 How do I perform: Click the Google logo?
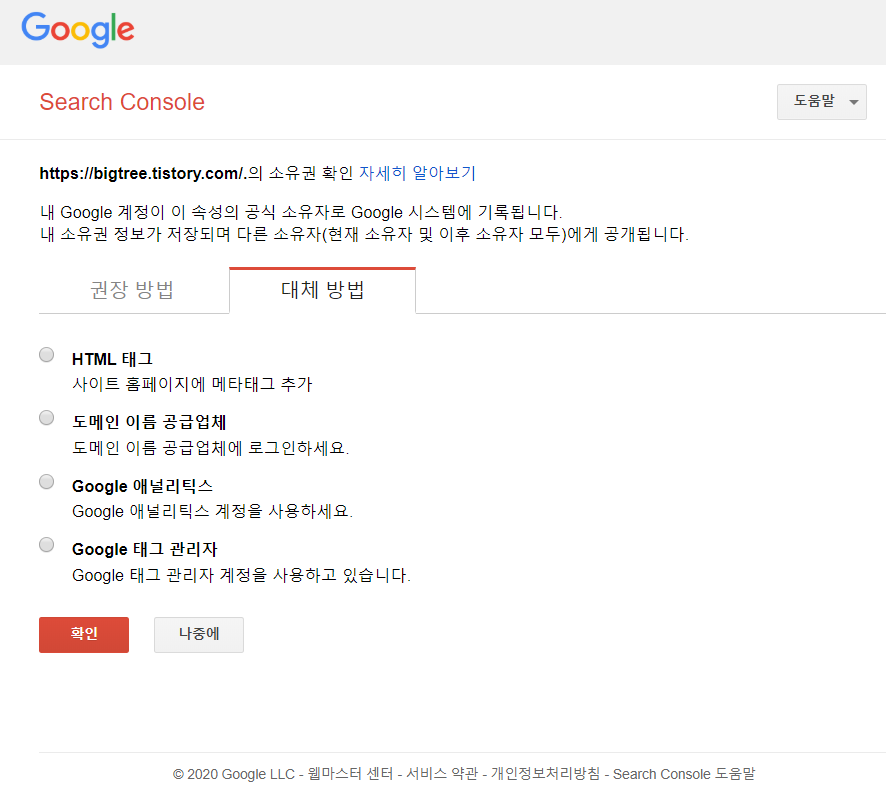point(78,29)
